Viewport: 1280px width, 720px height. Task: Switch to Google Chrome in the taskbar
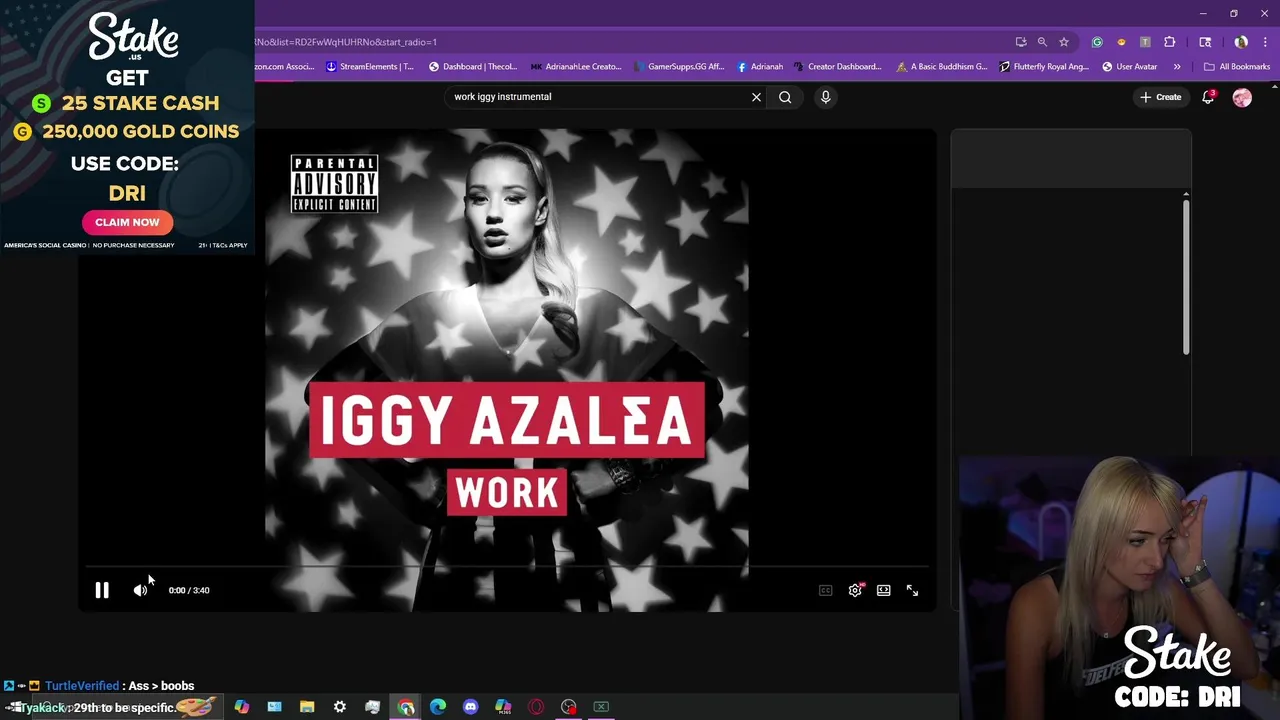click(406, 707)
